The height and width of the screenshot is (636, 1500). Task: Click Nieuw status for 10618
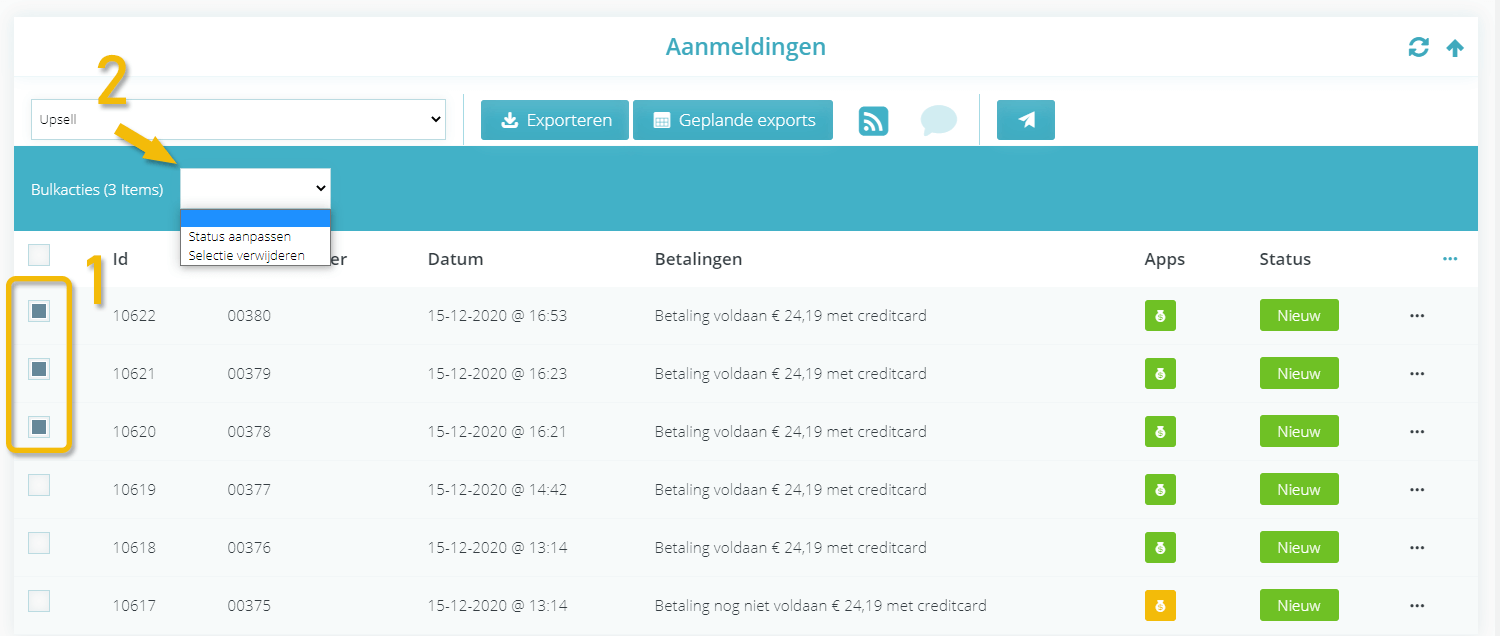1299,548
